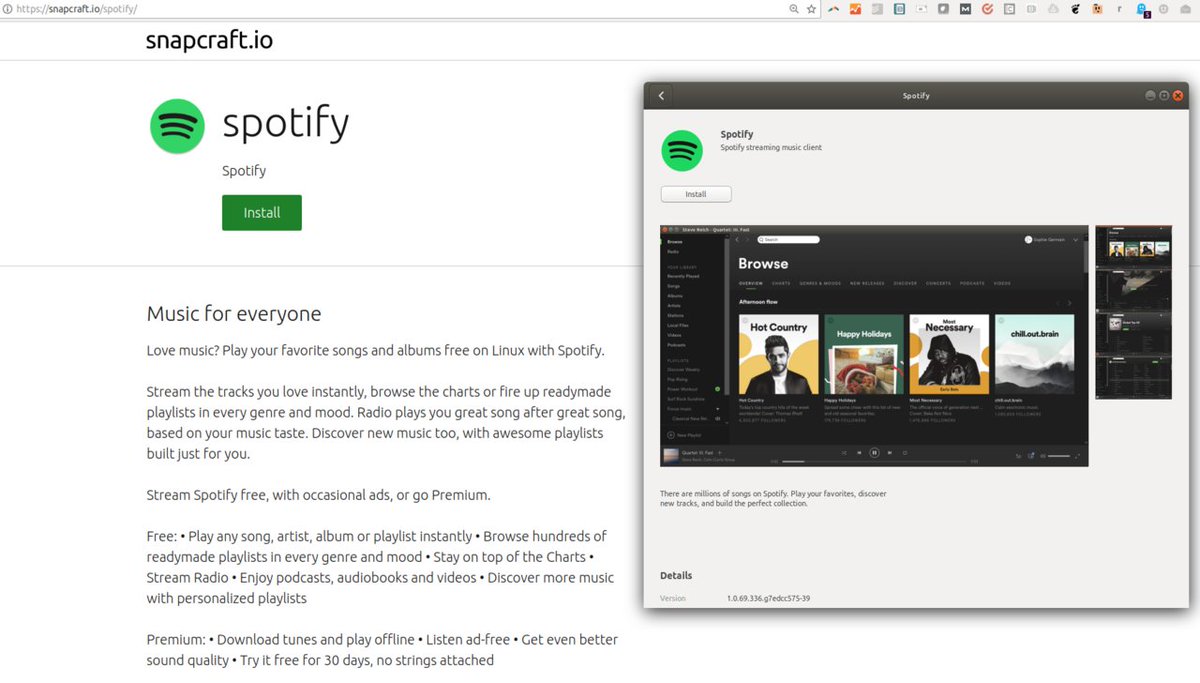Screen dimensions: 1200x683
Task: Click the version number 1.0.69.336.g7edcc575-39
Action: 768,598
